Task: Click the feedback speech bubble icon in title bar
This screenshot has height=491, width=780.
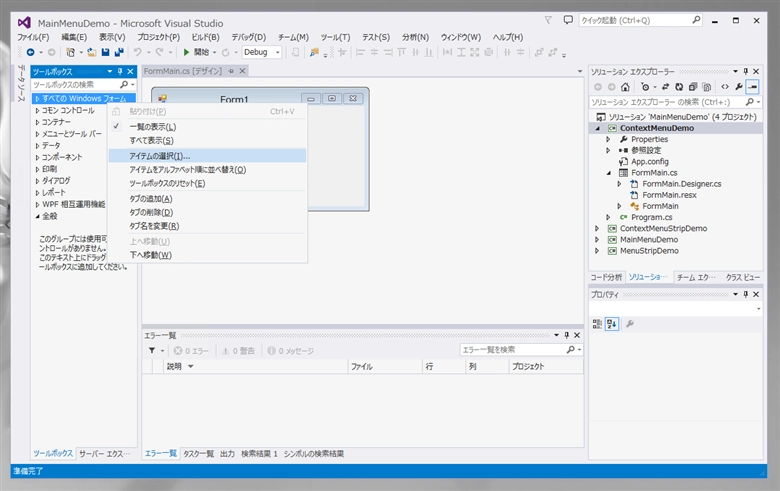Action: click(x=568, y=20)
